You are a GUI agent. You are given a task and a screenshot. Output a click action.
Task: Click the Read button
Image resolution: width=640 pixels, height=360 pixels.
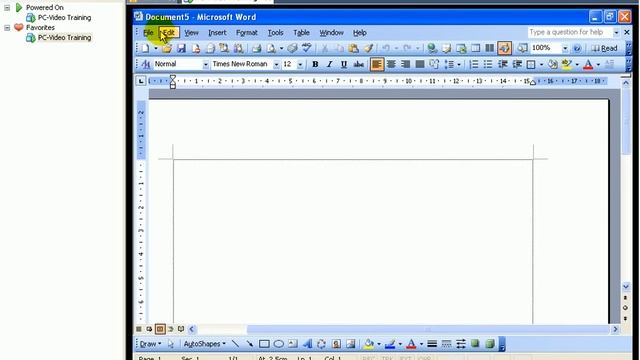tap(604, 48)
